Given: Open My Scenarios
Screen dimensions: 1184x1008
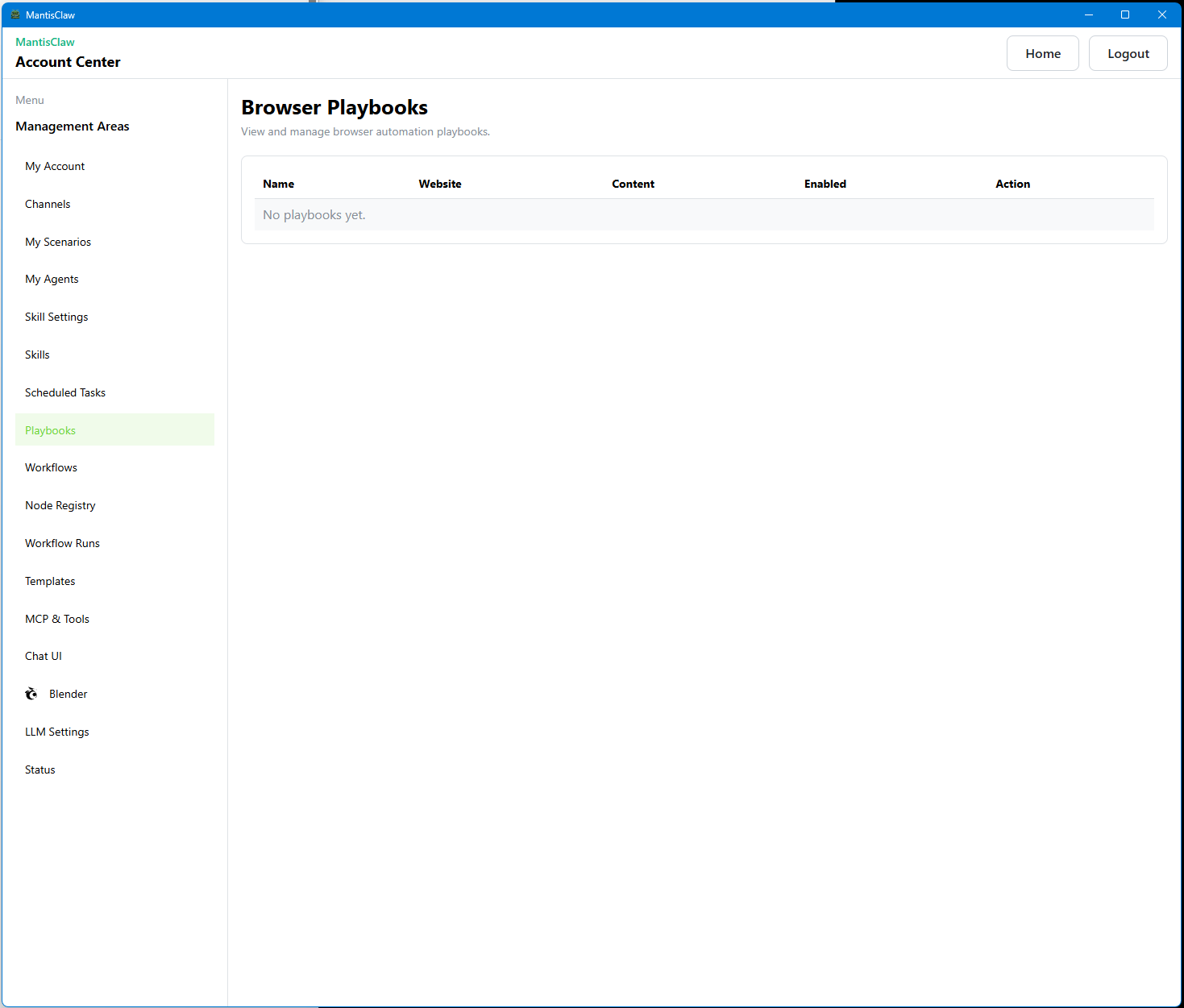Looking at the screenshot, I should pos(58,241).
